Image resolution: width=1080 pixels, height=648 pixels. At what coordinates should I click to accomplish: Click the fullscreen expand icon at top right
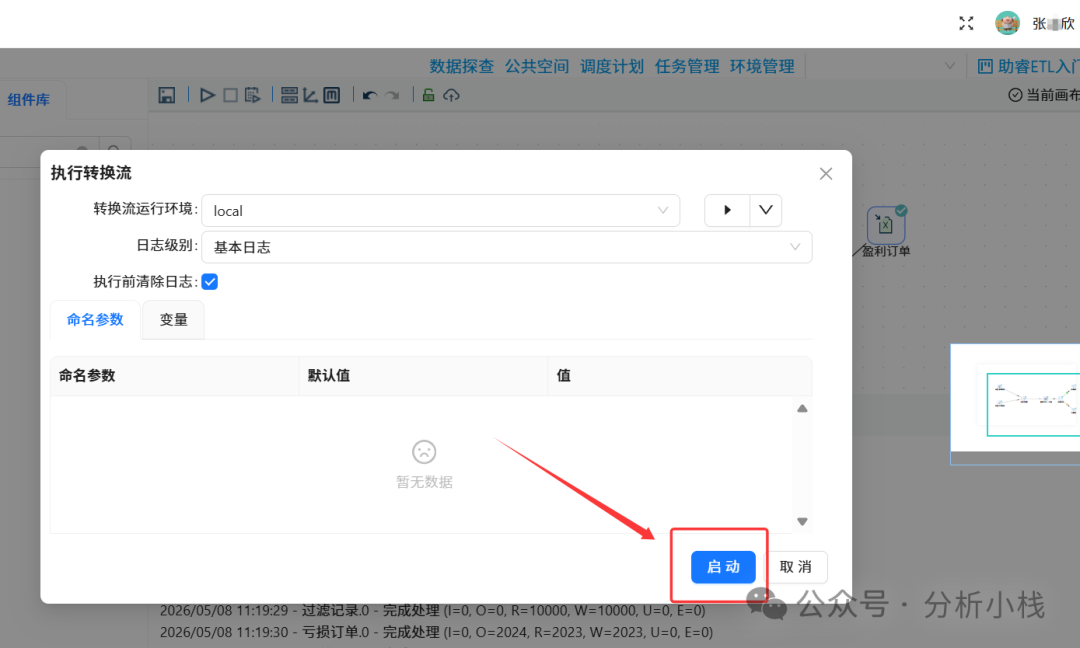point(966,23)
